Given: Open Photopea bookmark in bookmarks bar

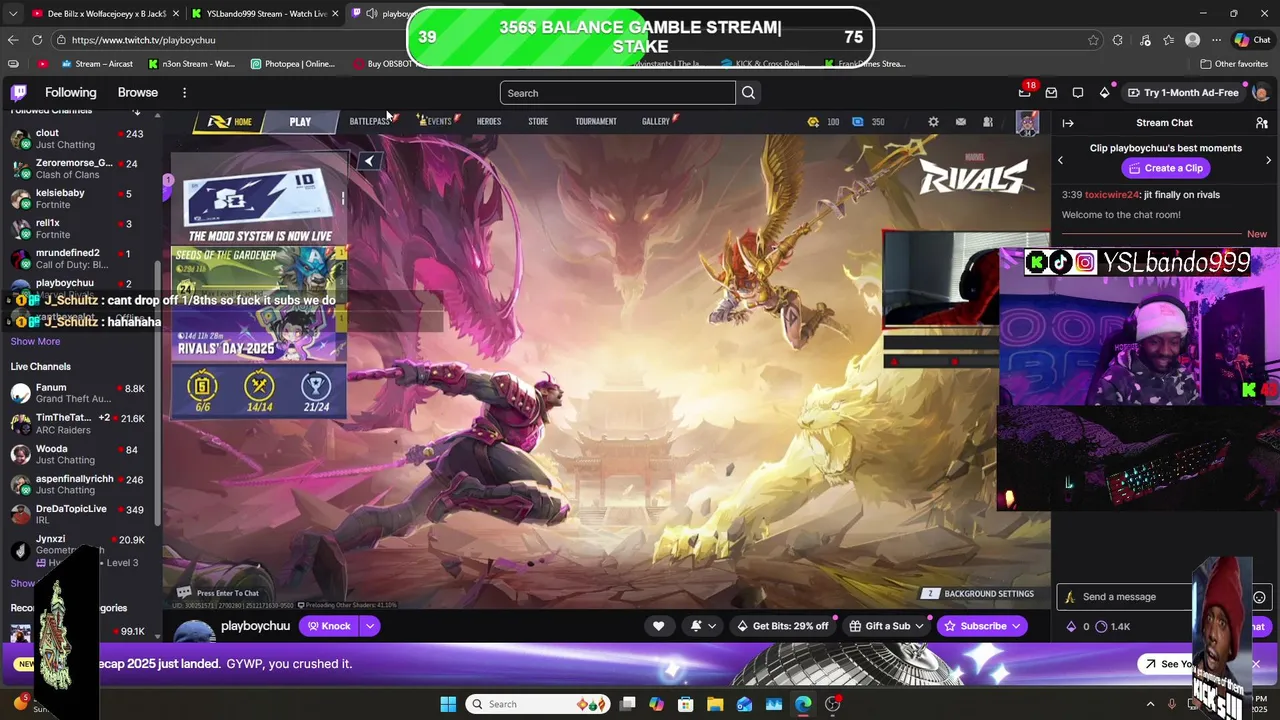Looking at the screenshot, I should pyautogui.click(x=293, y=64).
